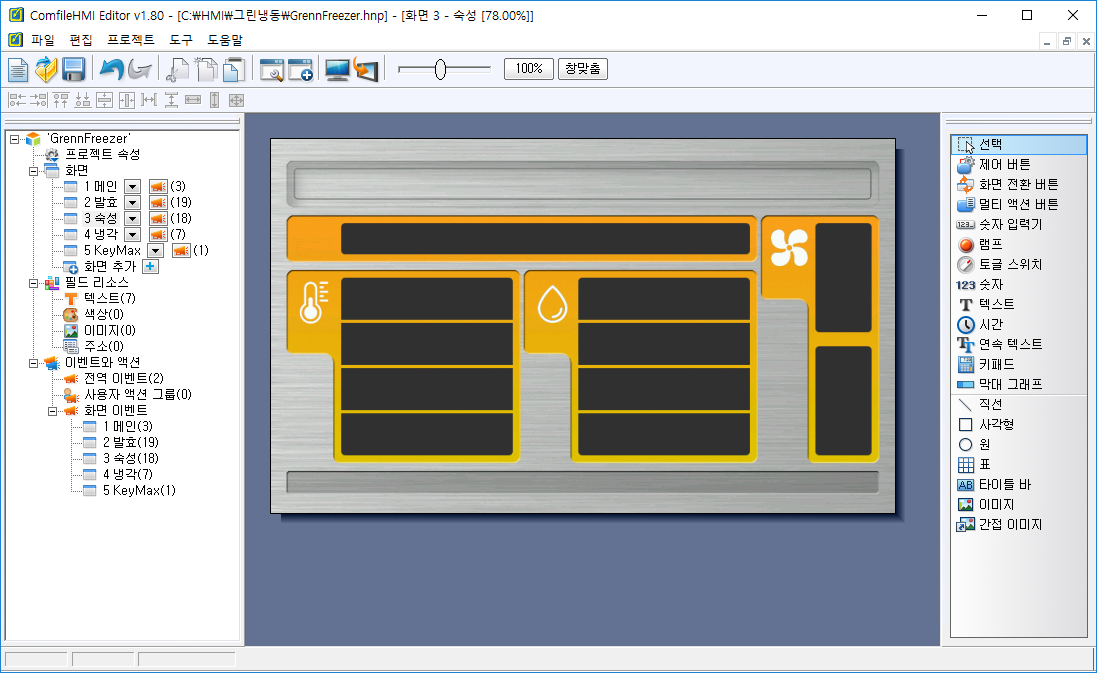Screen dimensions: 1097x673
Task: Click the monitor simulator icon in toolbar
Action: [338, 69]
